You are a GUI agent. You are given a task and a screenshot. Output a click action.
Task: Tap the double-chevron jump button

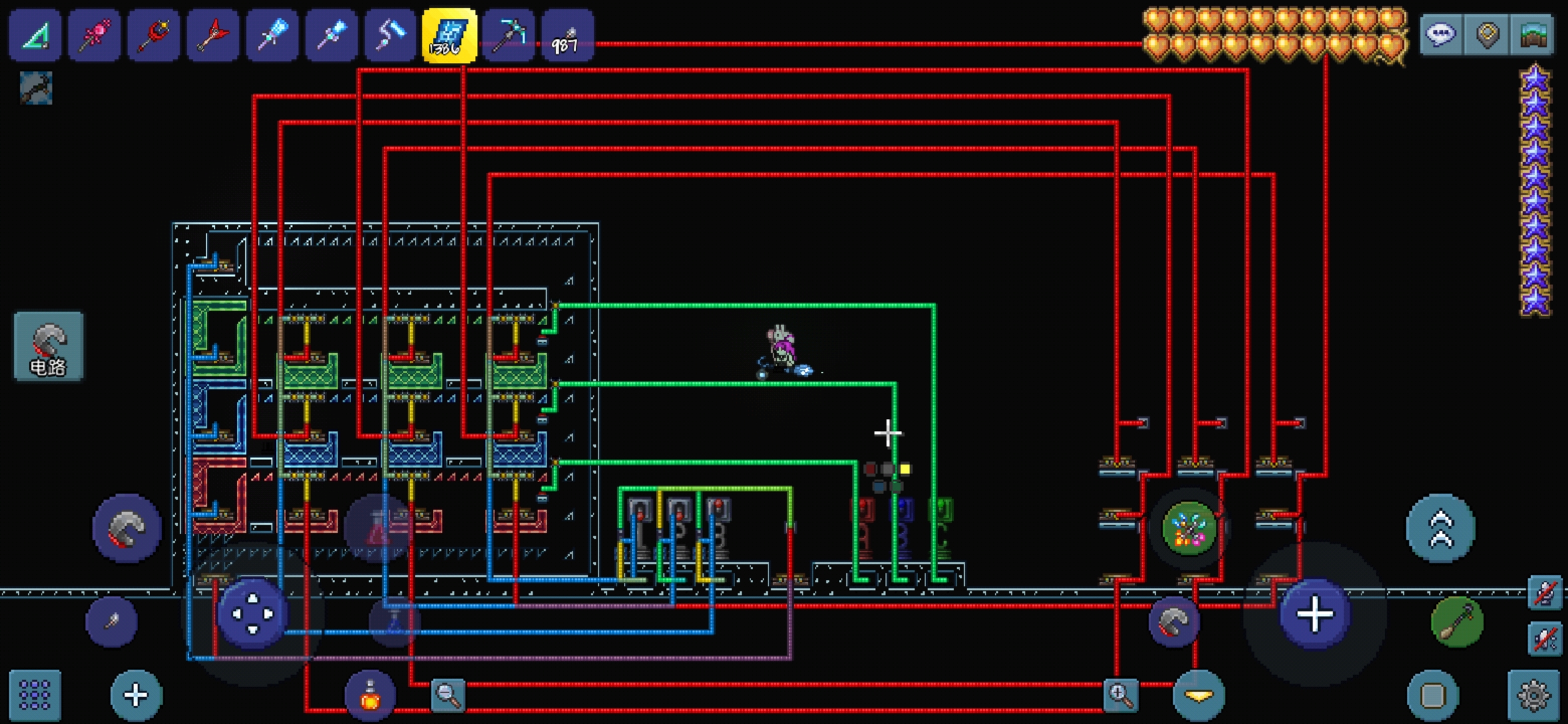(x=1441, y=528)
